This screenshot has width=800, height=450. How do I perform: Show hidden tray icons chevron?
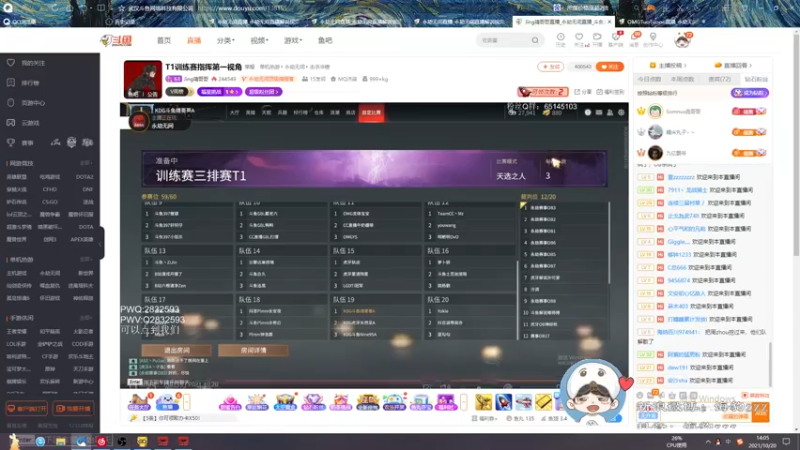tap(708, 441)
